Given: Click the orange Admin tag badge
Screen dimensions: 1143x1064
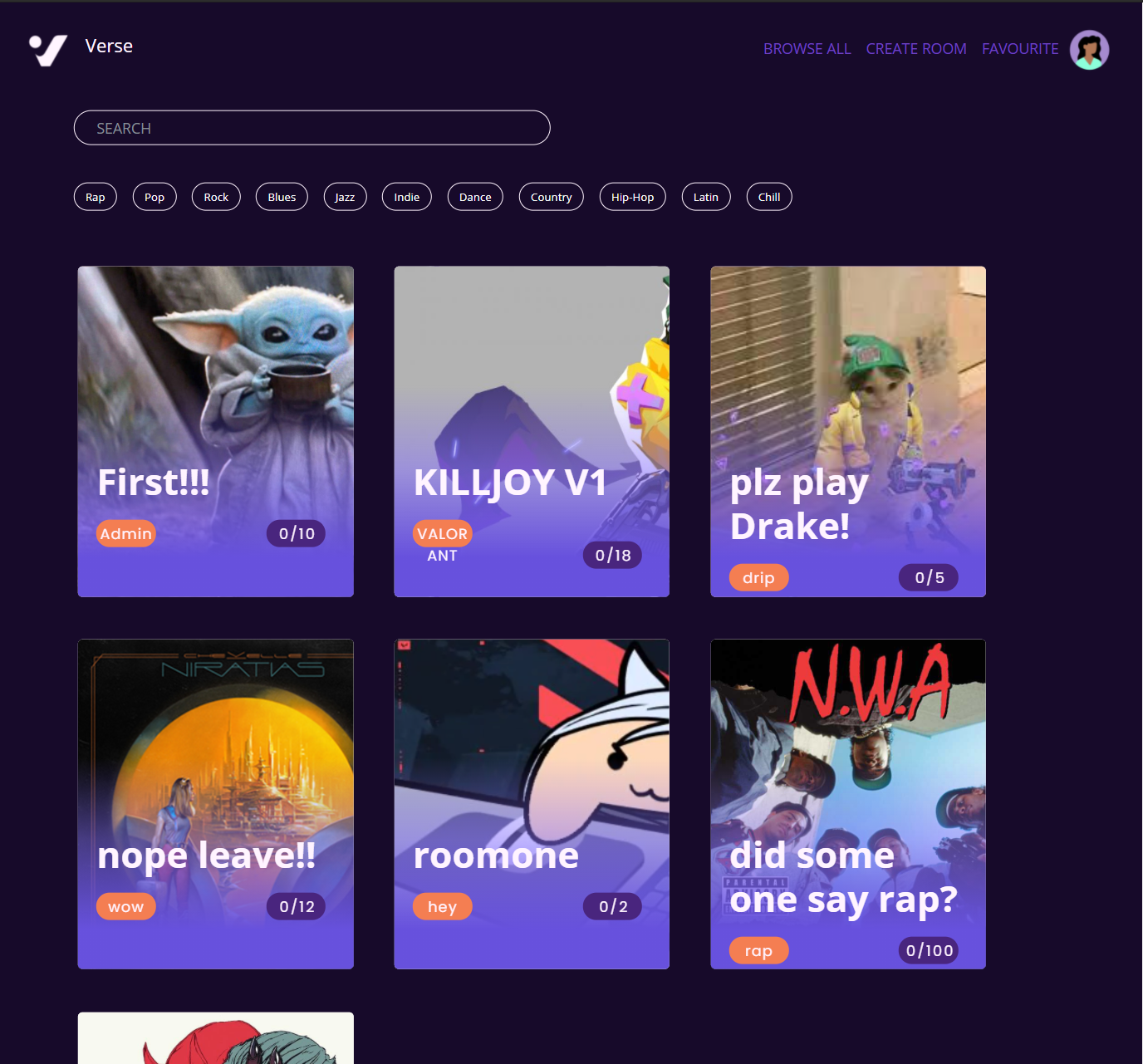Looking at the screenshot, I should click(126, 533).
